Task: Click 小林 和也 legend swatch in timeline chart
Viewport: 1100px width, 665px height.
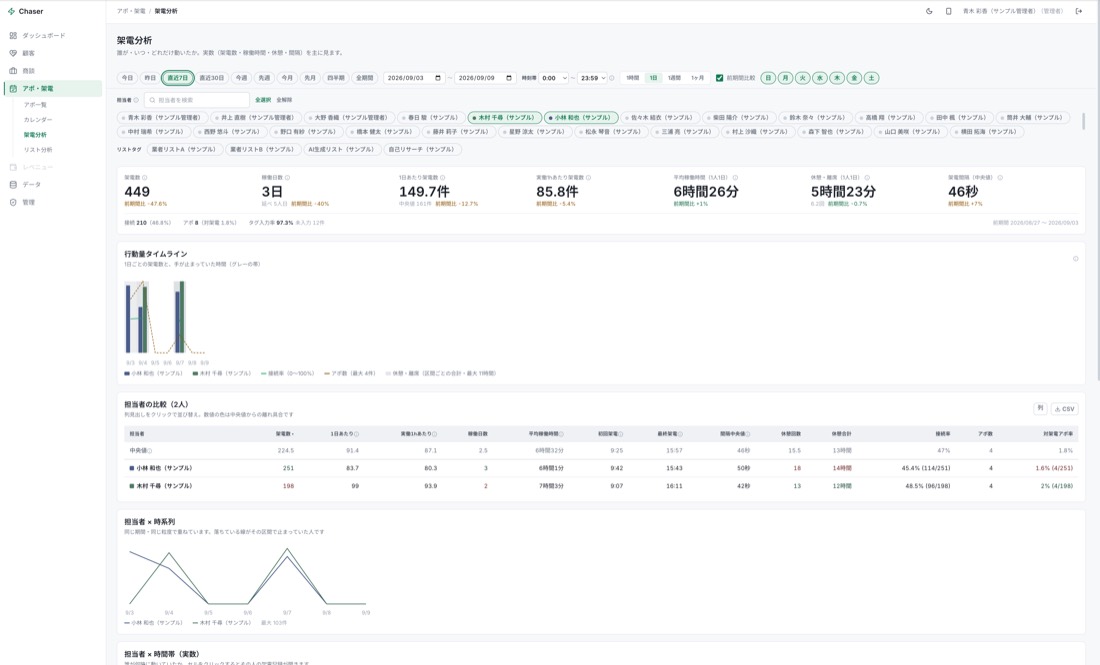Action: [x=127, y=374]
